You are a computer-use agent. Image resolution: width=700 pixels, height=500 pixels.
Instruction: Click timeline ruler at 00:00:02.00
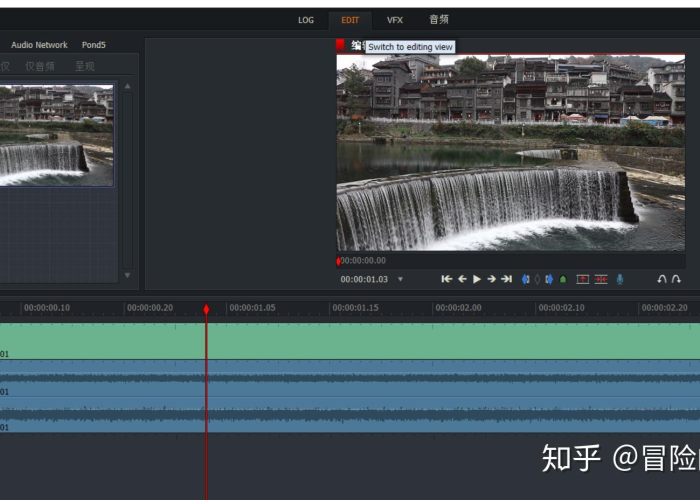click(x=458, y=308)
